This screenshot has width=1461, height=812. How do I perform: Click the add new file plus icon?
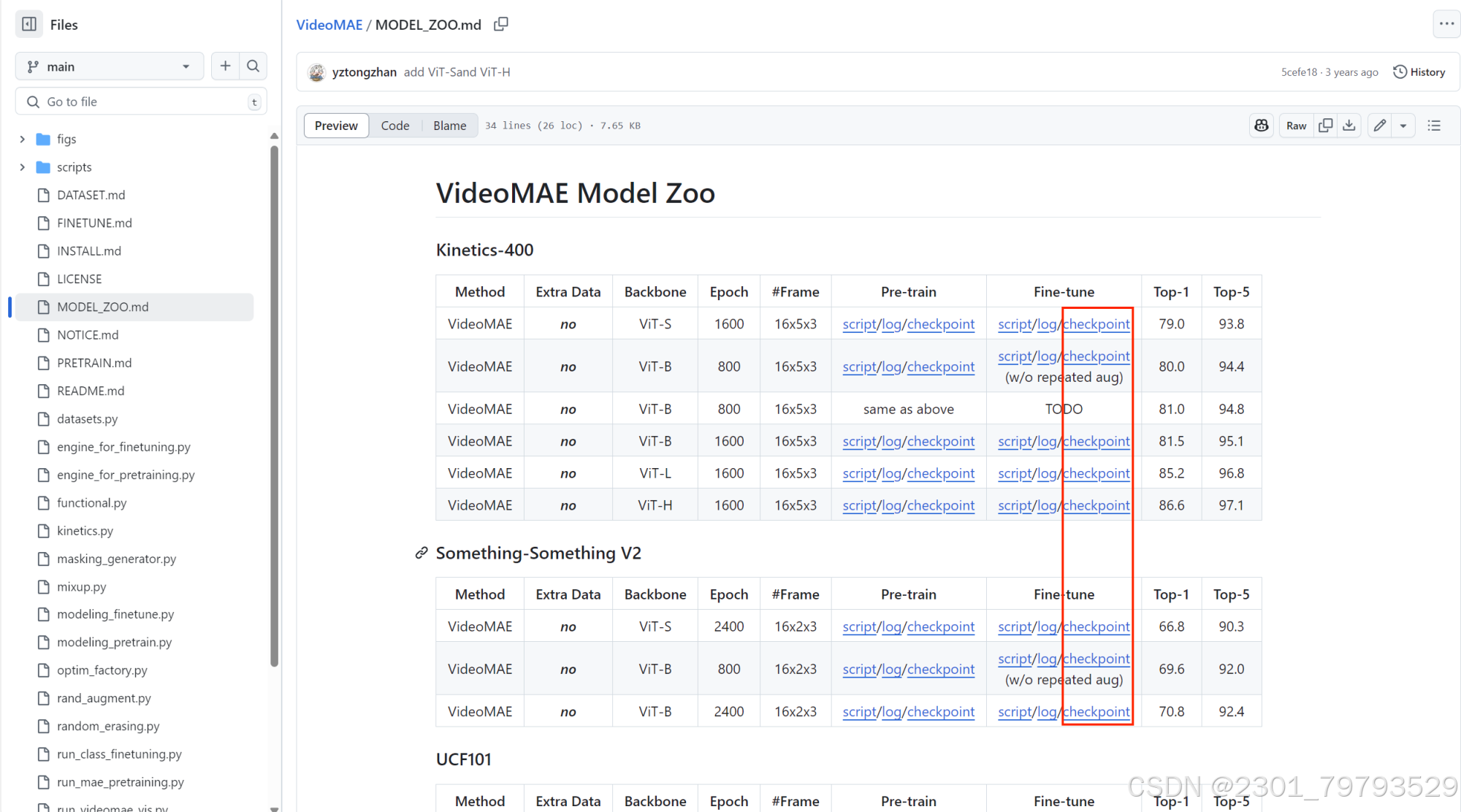225,66
